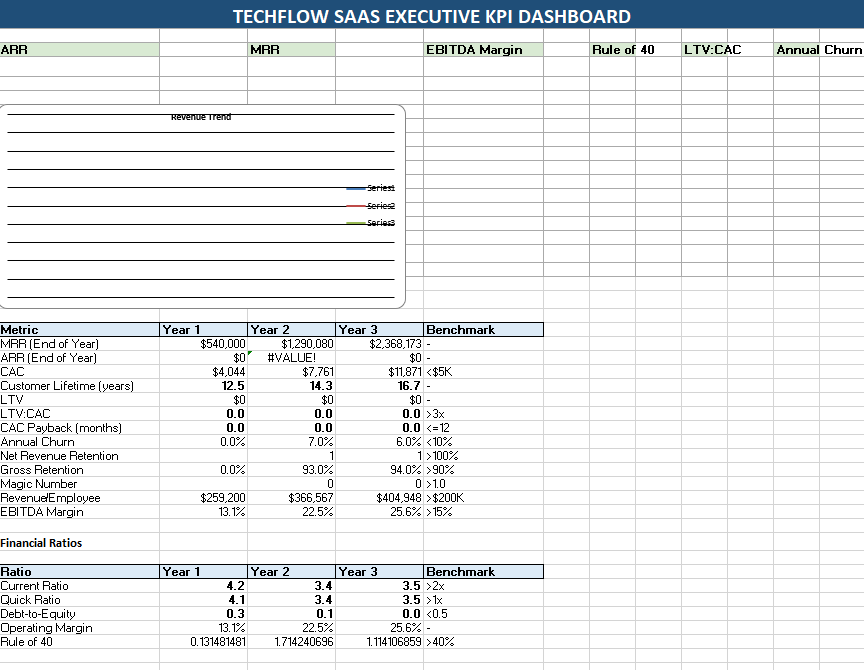Screen dimensions: 864x670
Task: Select the 14.3 customer lifetime cell
Action: (291, 386)
